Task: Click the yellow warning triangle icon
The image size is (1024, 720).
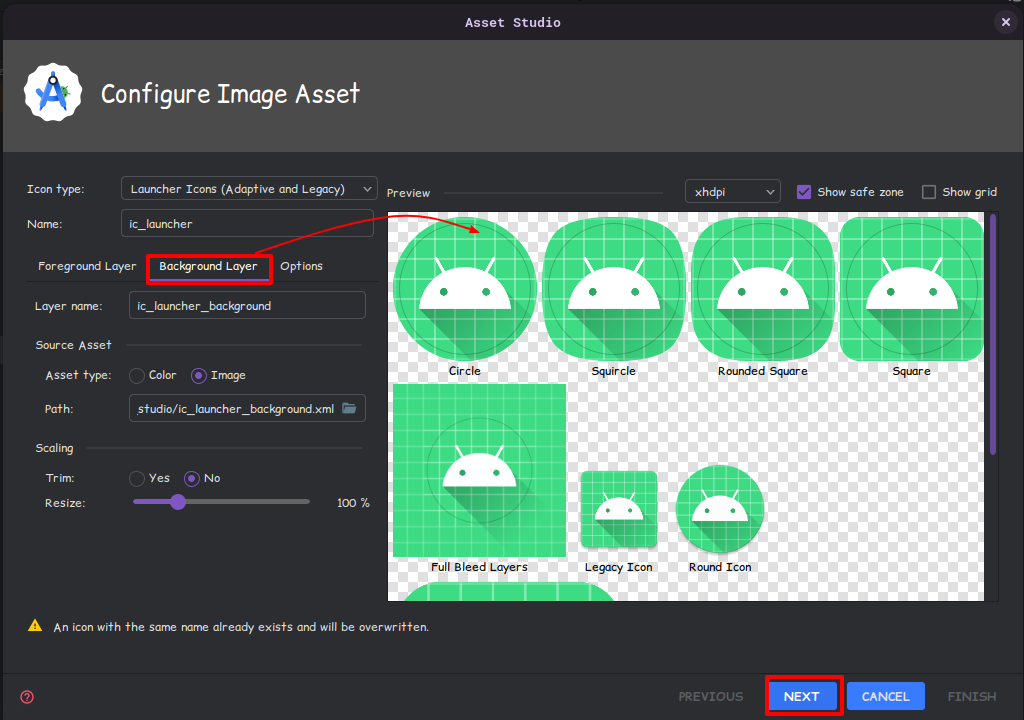Action: (x=35, y=626)
